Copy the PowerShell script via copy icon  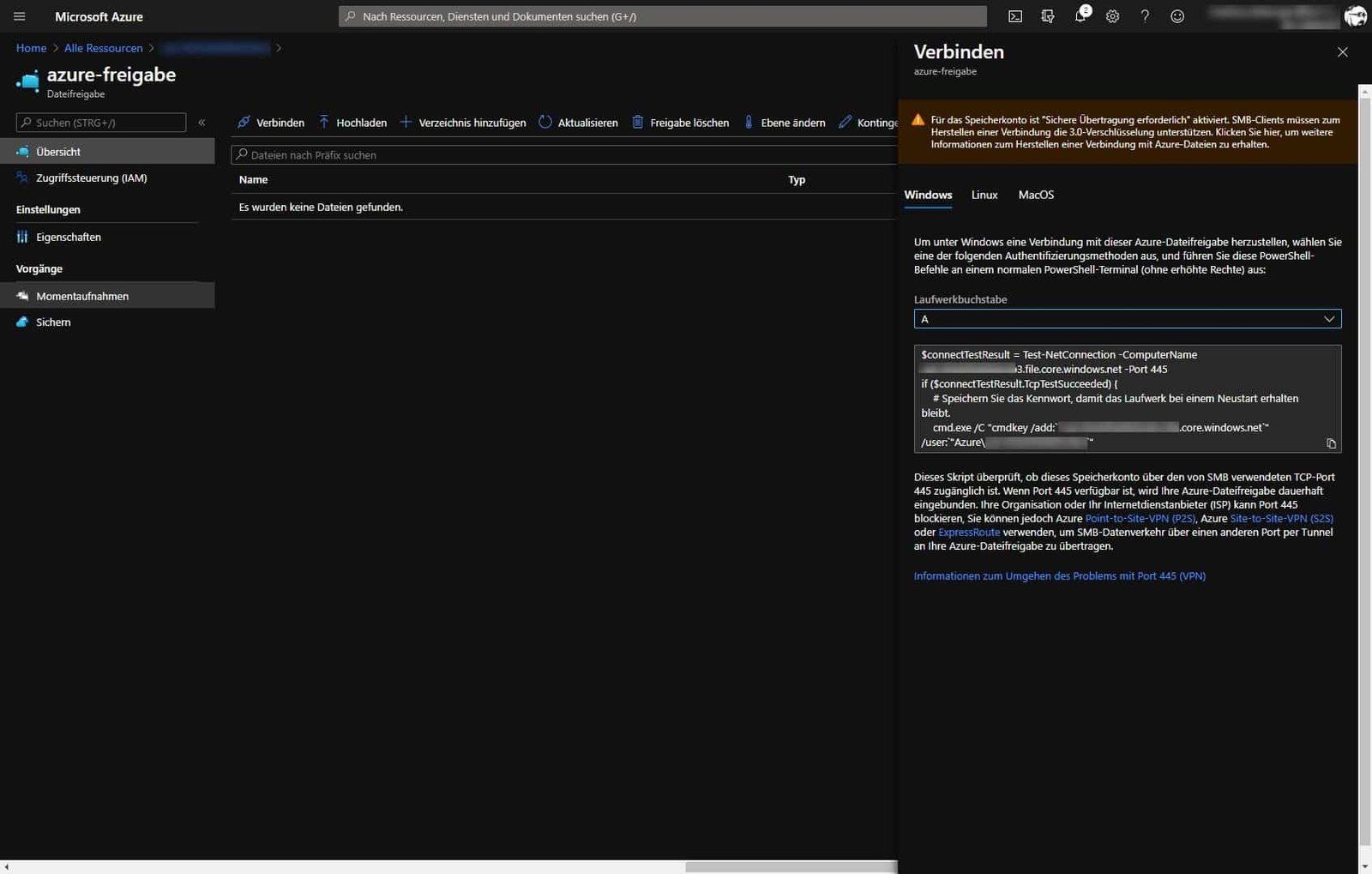tap(1330, 443)
